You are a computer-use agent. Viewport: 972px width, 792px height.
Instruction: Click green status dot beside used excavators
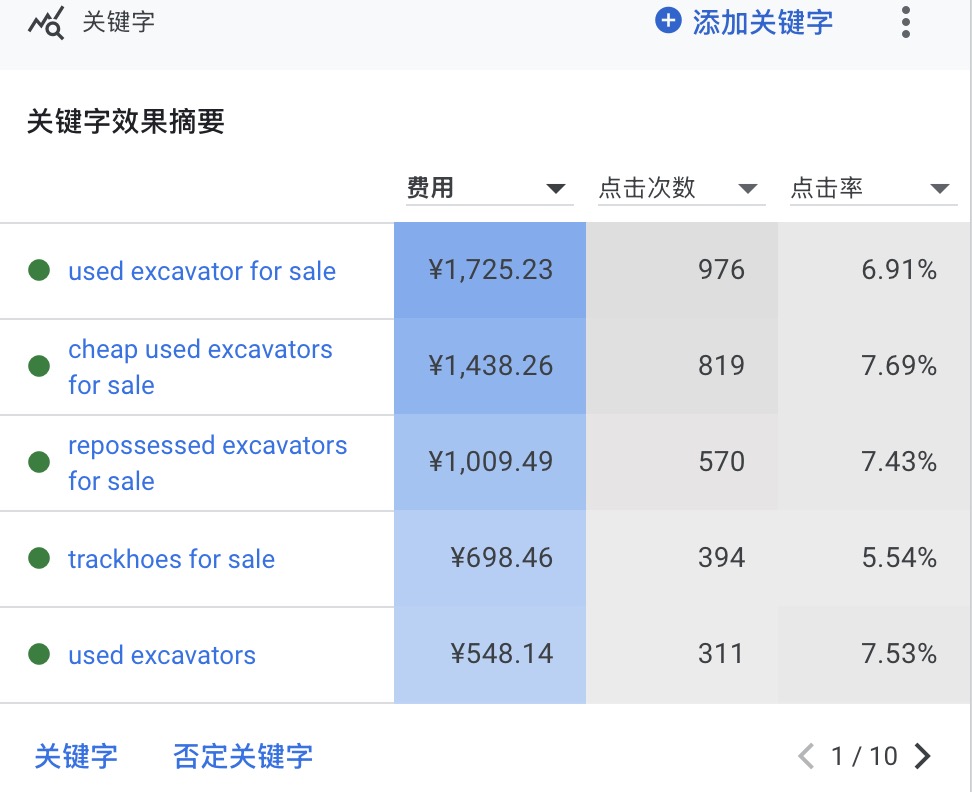[x=39, y=654]
